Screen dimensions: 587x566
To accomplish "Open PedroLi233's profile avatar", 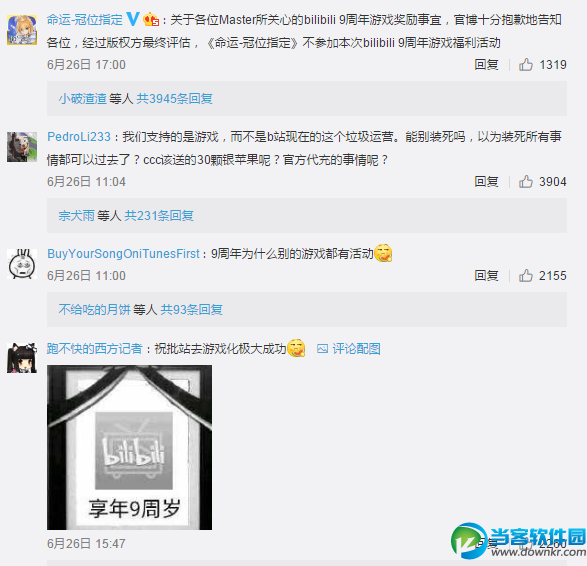I will pyautogui.click(x=22, y=147).
